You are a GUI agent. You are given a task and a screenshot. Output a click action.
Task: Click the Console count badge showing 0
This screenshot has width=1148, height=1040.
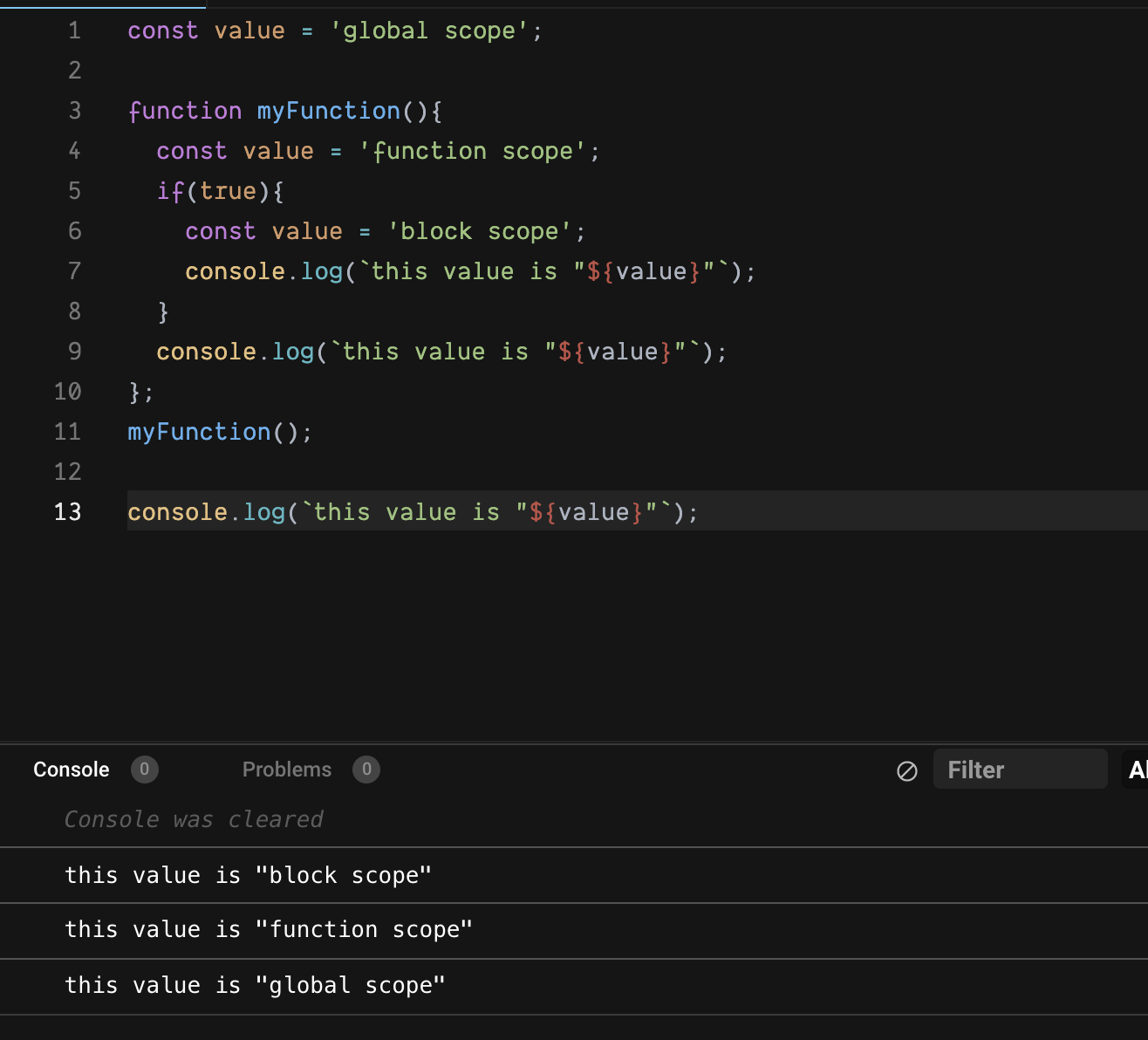[145, 770]
